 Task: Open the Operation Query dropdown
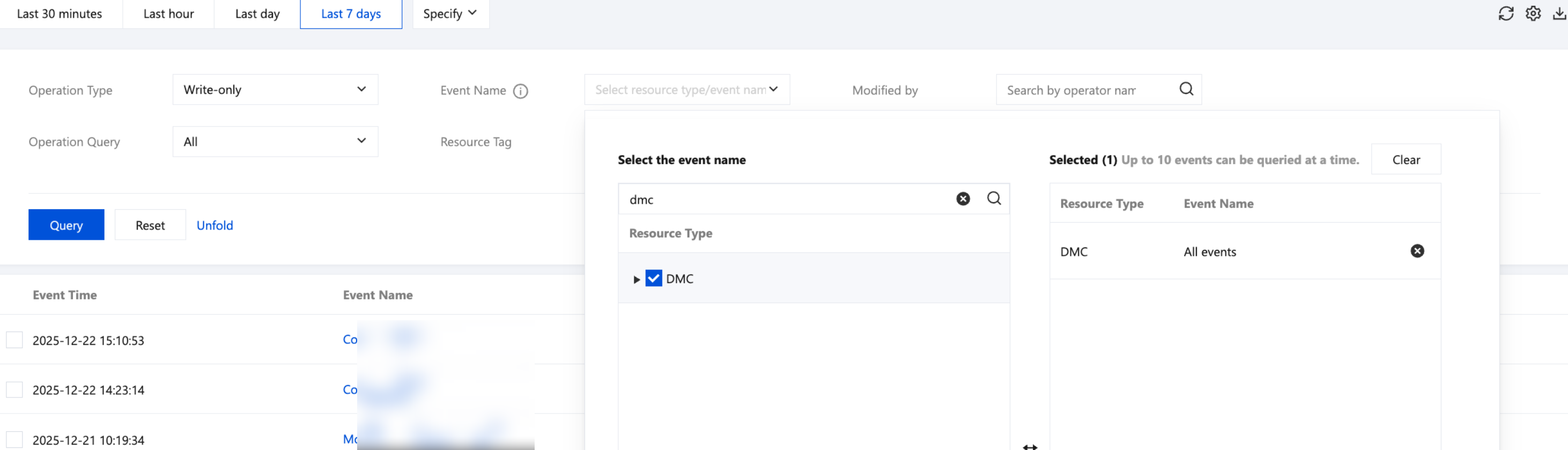275,142
